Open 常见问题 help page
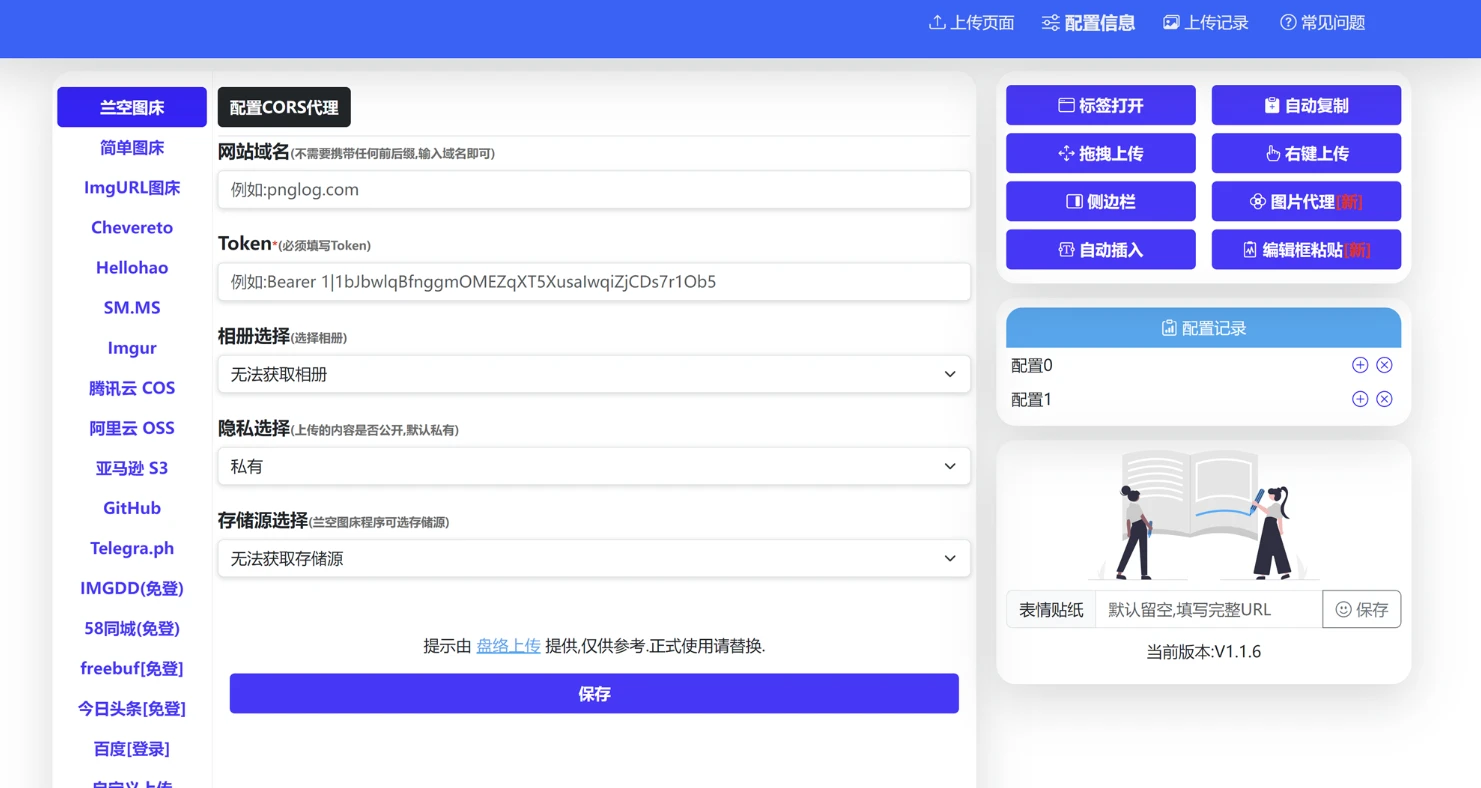 [x=1322, y=23]
